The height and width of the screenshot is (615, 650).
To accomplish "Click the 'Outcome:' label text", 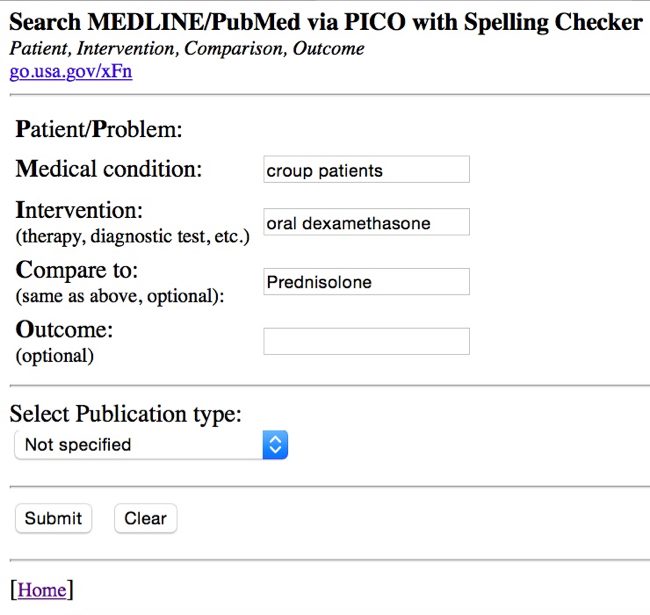I will tap(65, 331).
